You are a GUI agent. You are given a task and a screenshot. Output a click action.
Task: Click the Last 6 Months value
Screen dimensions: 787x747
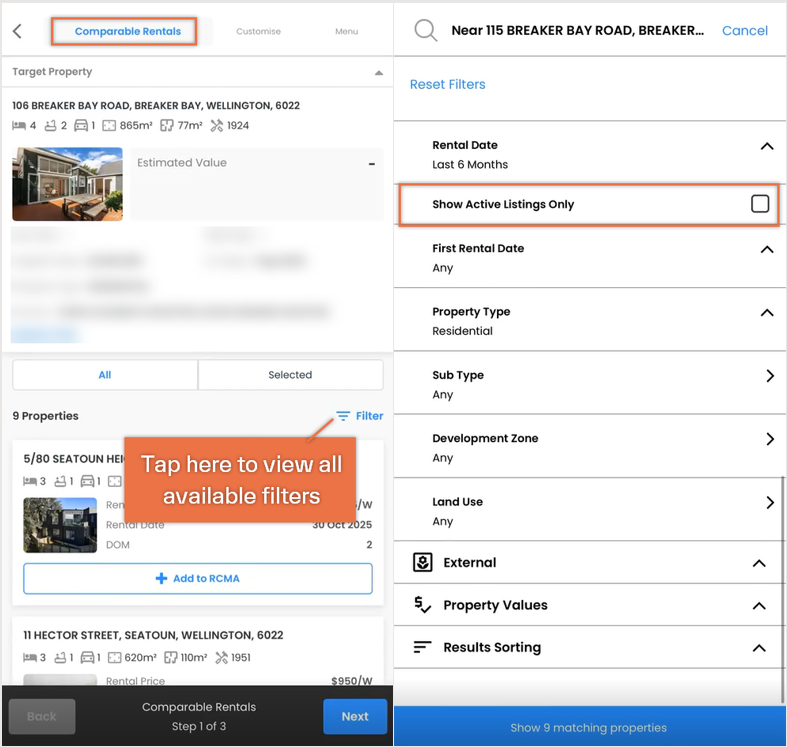(x=470, y=165)
